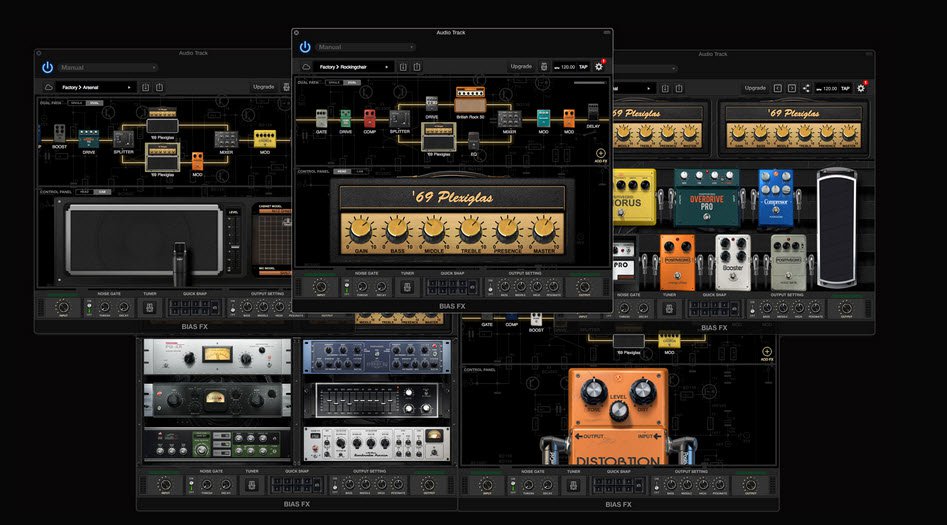Click Upgrade in the front window
Viewport: 947px width, 525px height.
click(521, 66)
